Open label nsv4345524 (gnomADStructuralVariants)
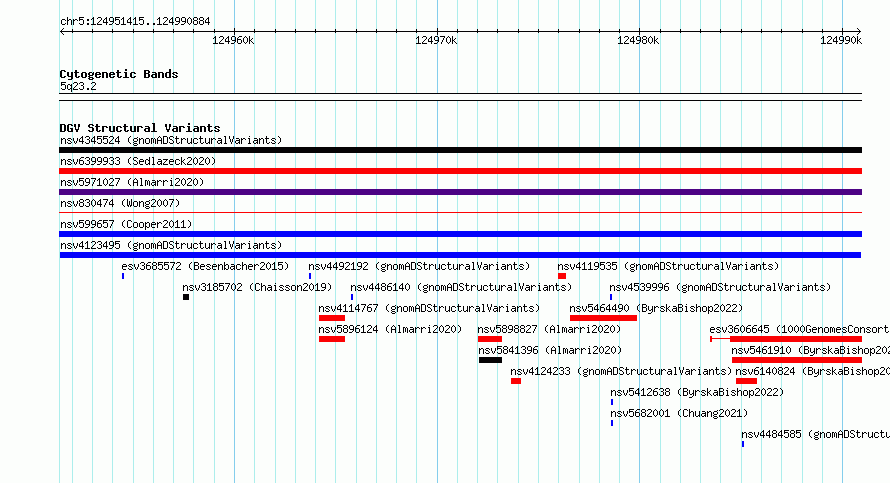The image size is (890, 483). 171,140
